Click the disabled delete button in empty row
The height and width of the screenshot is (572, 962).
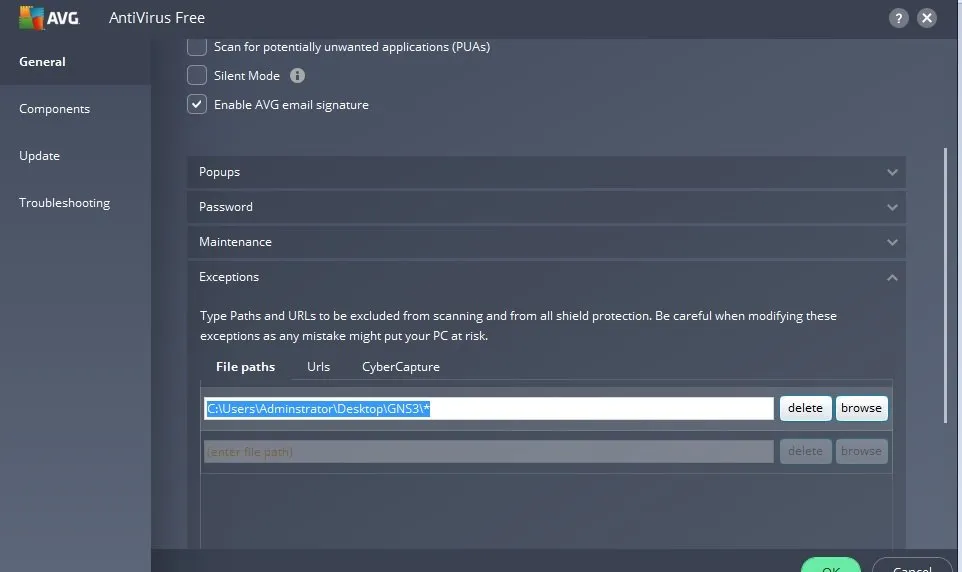point(805,451)
